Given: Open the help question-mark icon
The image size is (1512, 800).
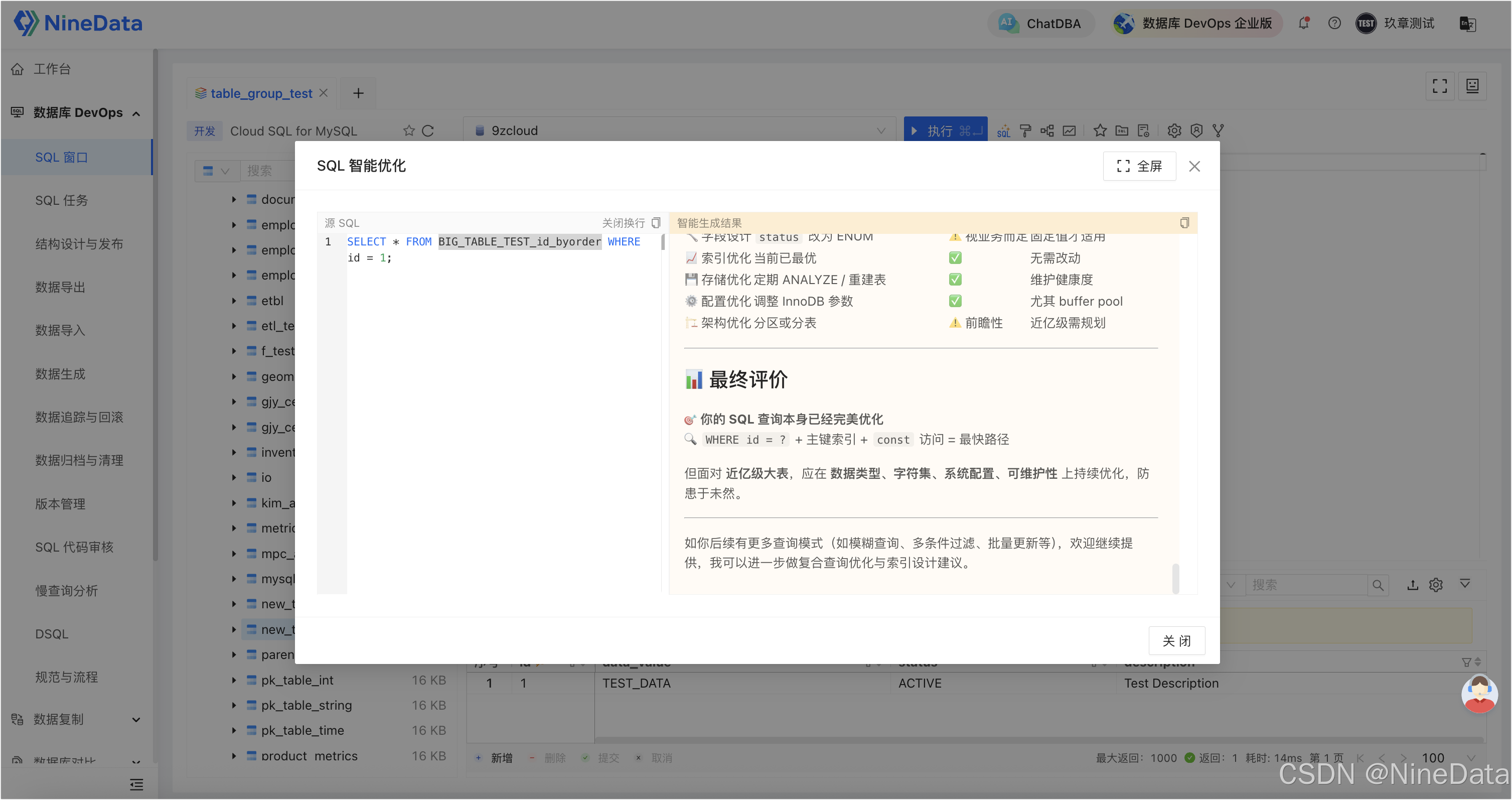Looking at the screenshot, I should click(x=1334, y=24).
